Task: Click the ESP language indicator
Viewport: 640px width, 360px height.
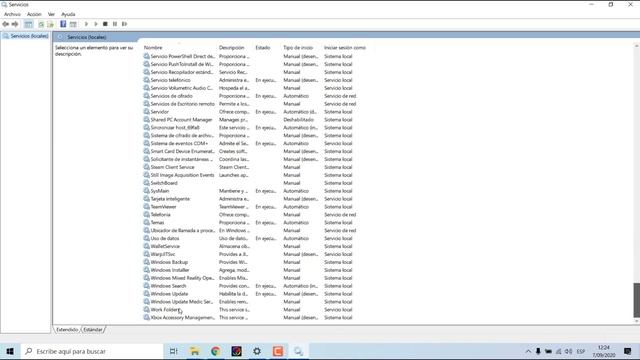Action: point(580,351)
